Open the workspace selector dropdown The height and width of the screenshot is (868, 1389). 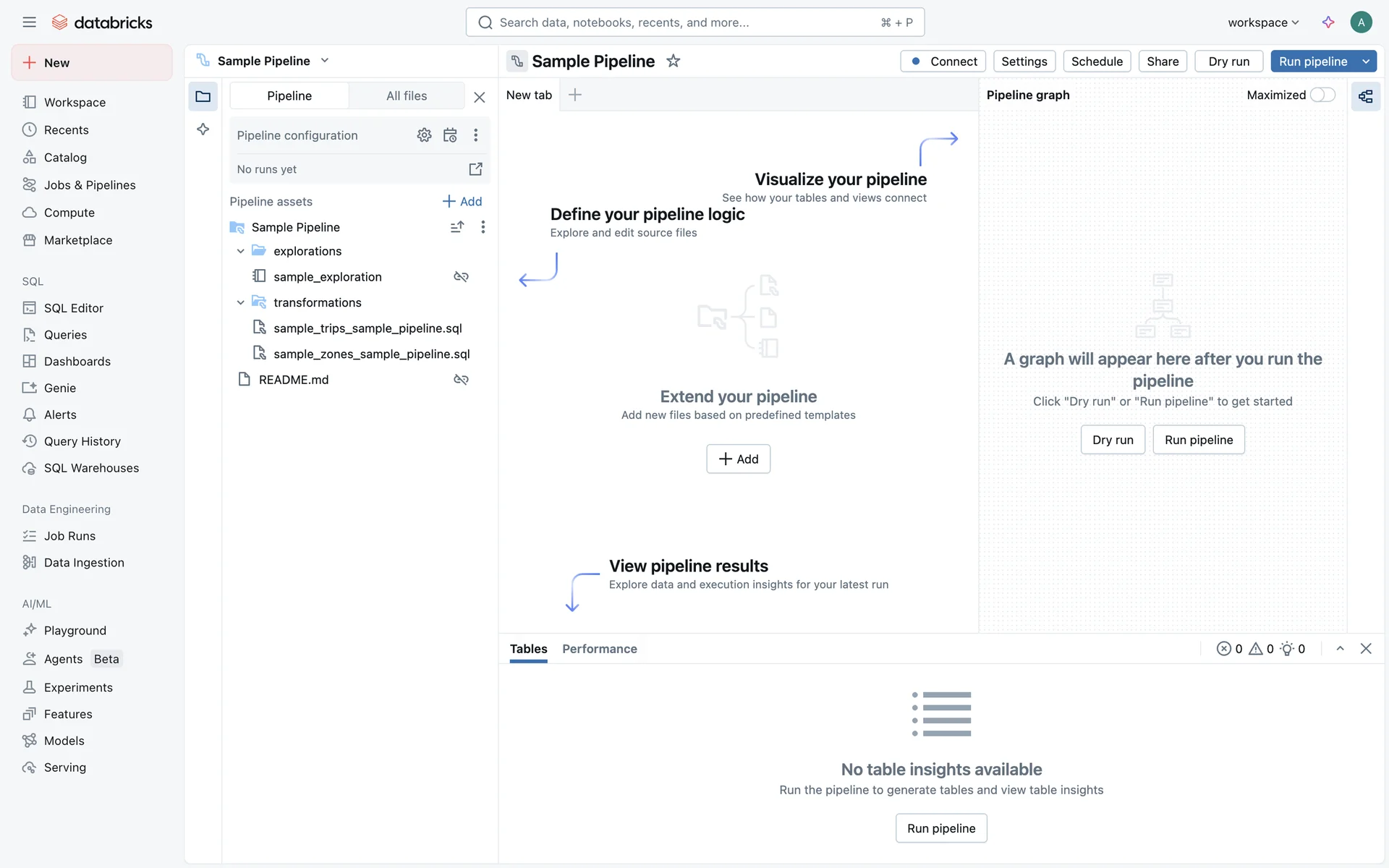(1263, 22)
